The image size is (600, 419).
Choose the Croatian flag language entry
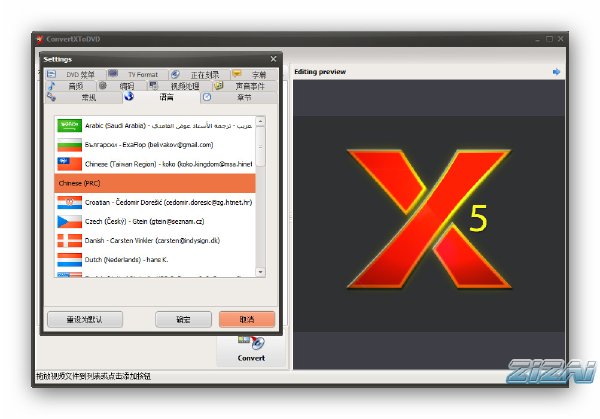(x=155, y=202)
